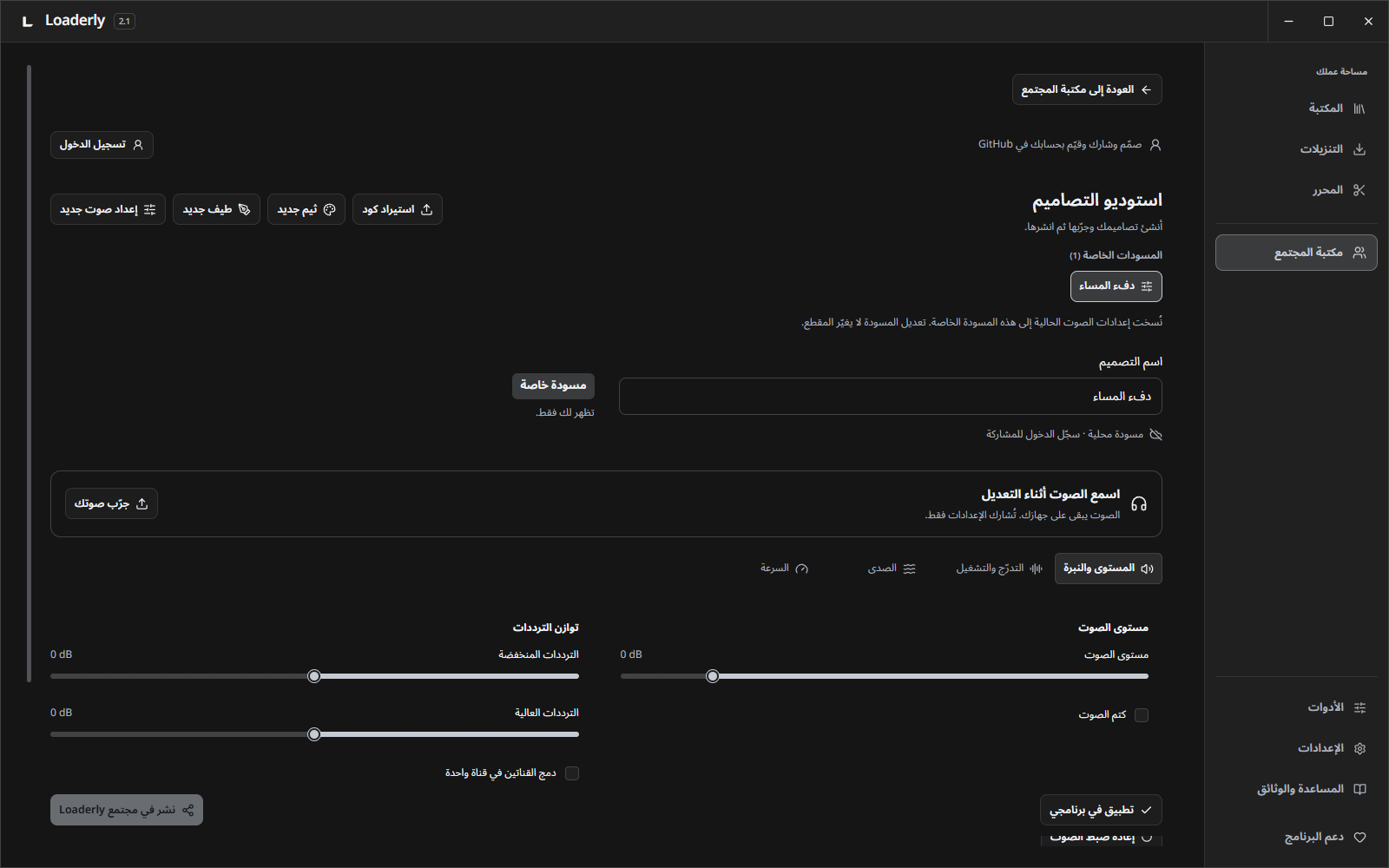The width and height of the screenshot is (1389, 868).
Task: Click the help book icon
Action: tap(1359, 789)
